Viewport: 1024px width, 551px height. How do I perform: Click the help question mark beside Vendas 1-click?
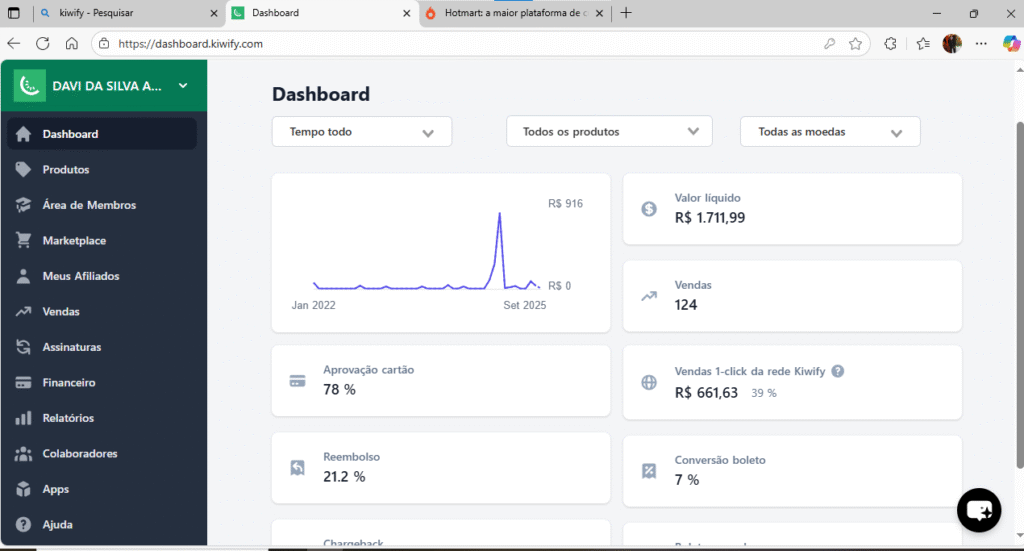(838, 371)
